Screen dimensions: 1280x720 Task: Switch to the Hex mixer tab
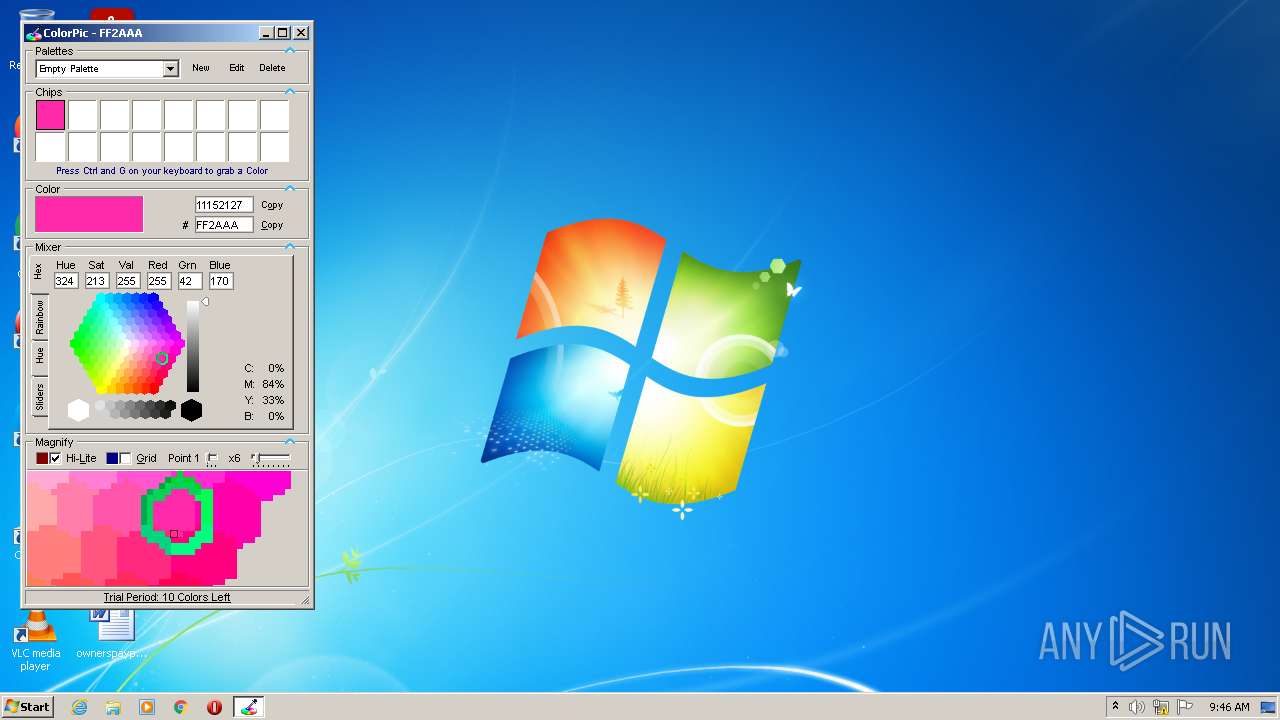[x=39, y=271]
